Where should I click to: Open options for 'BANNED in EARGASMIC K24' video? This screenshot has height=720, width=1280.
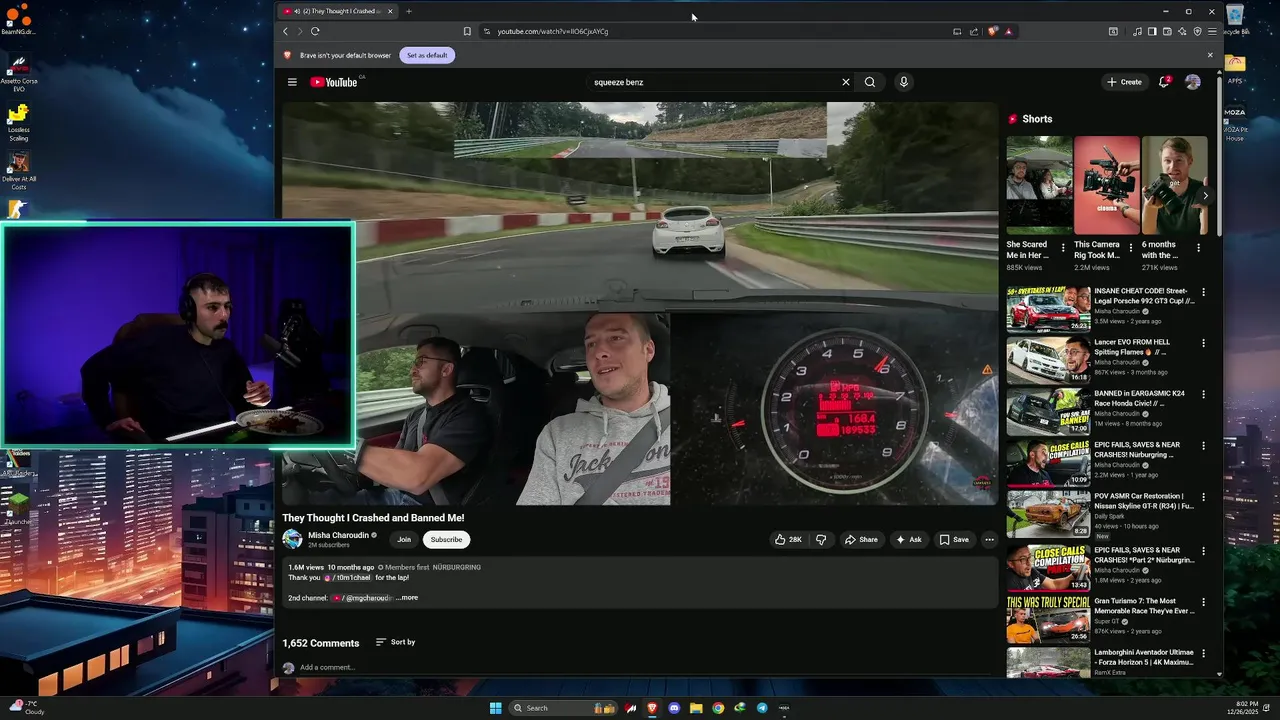click(x=1204, y=394)
